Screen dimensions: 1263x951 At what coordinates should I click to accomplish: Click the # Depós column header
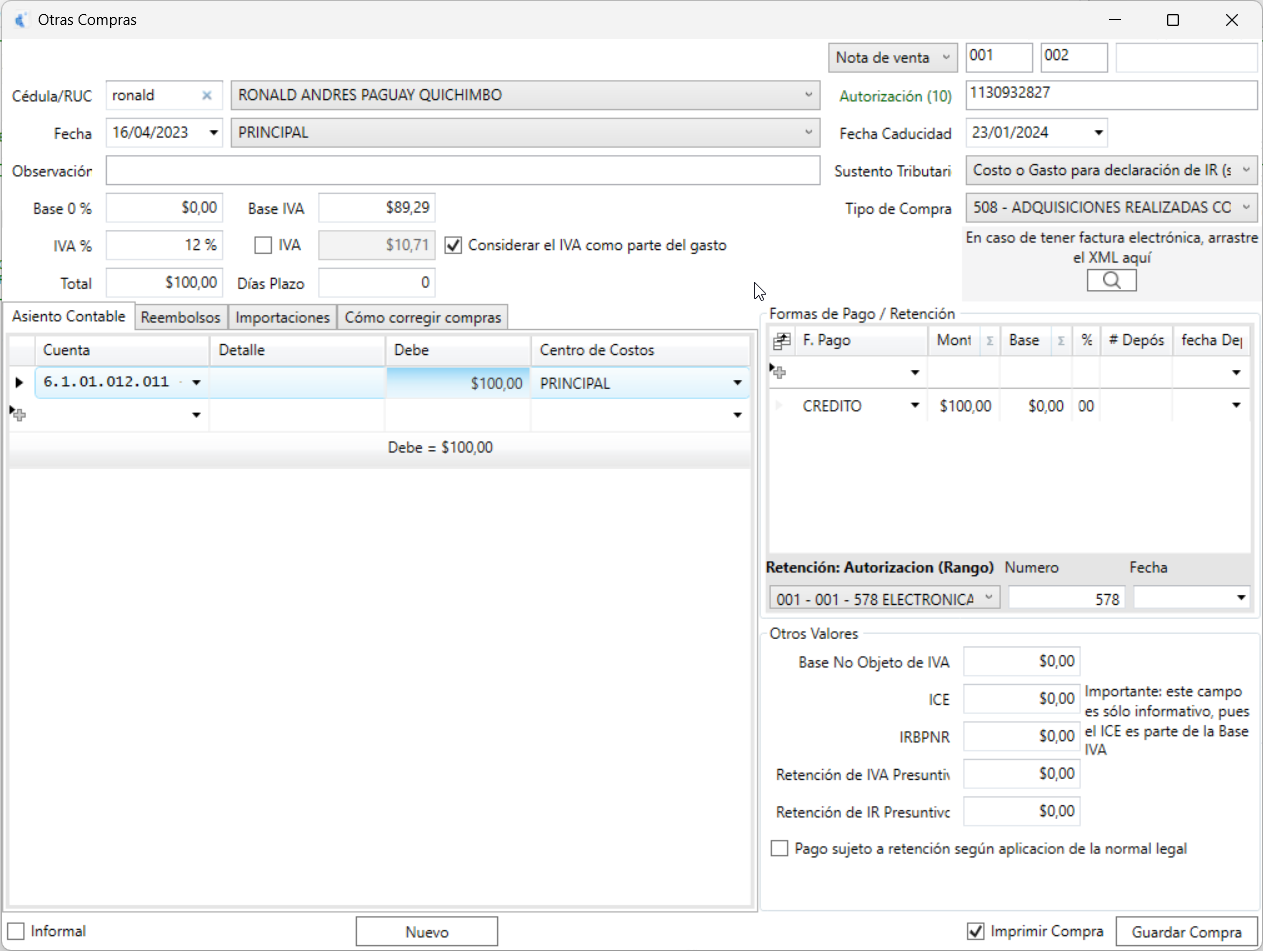point(1136,341)
